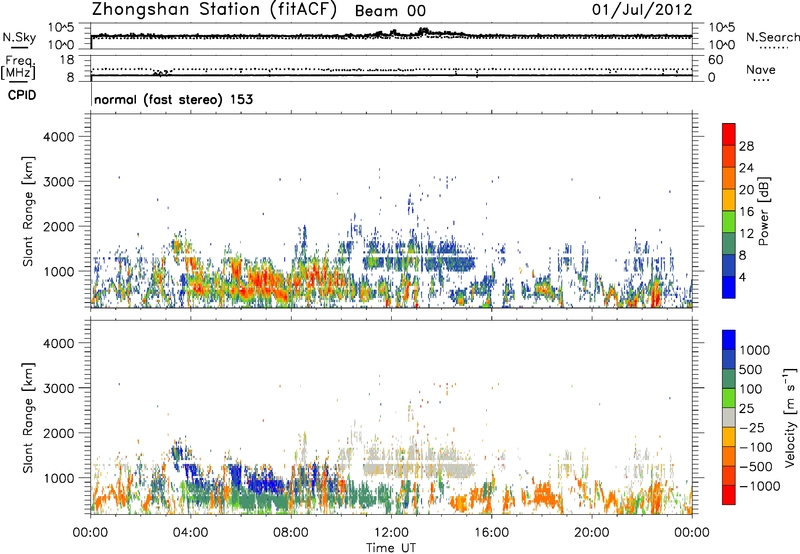Click the 'CPID' label

tap(22, 95)
